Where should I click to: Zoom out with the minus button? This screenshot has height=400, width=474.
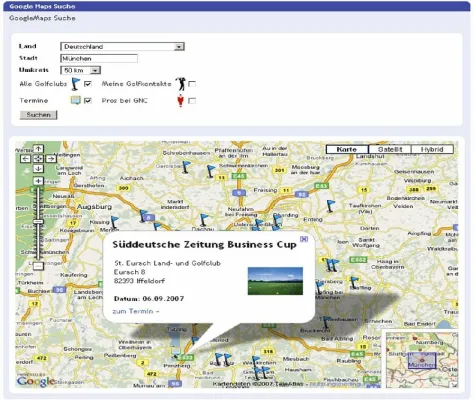click(38, 266)
